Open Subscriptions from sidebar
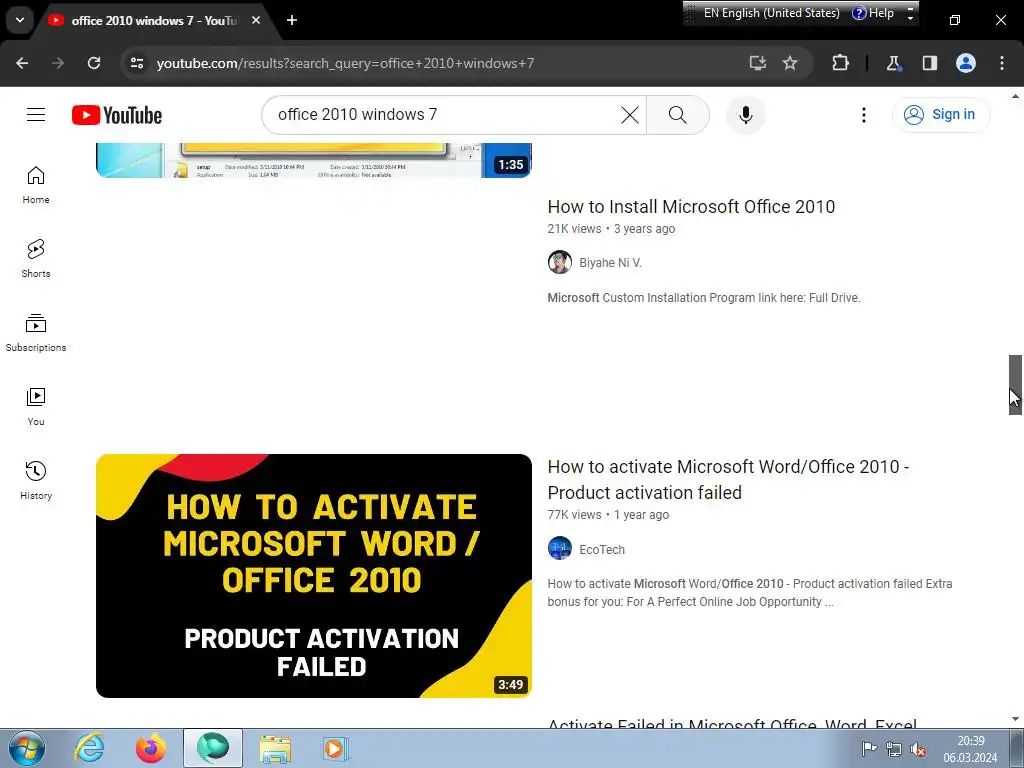Image resolution: width=1024 pixels, height=768 pixels. point(36,332)
